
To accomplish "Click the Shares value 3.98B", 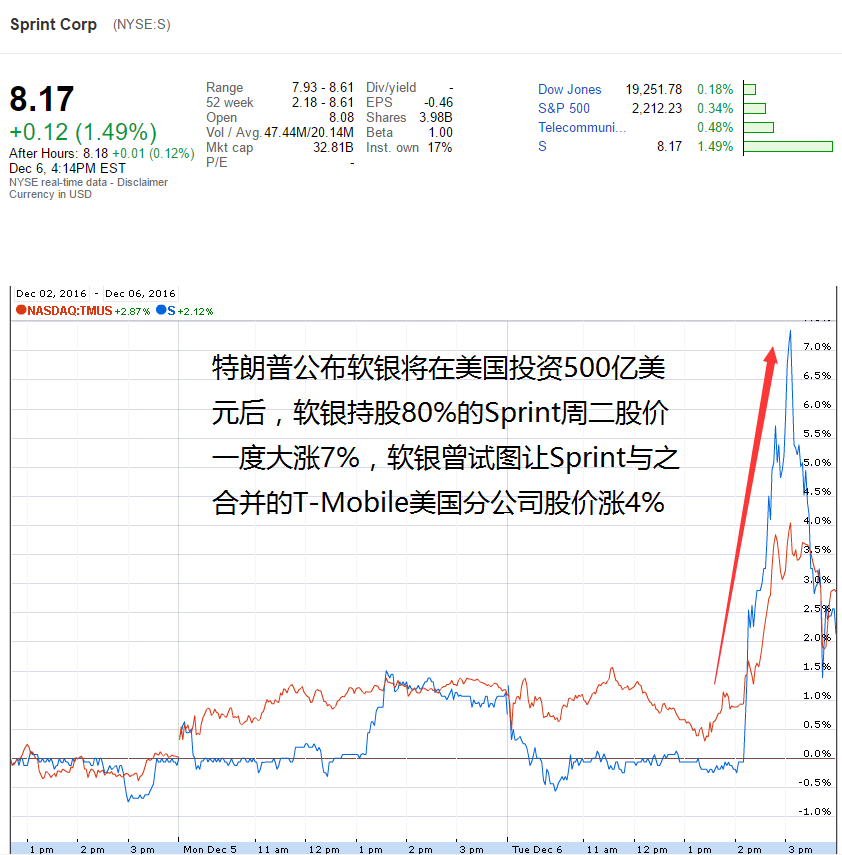I will pyautogui.click(x=435, y=117).
